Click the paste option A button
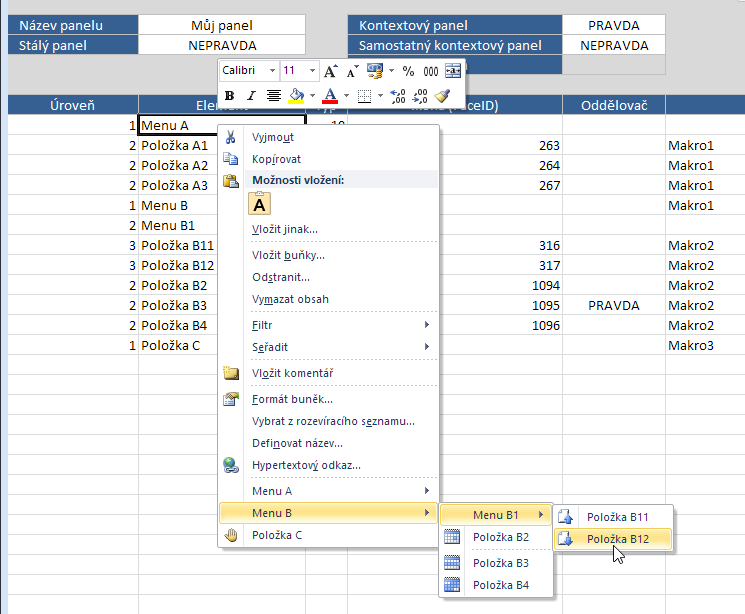 (x=259, y=204)
